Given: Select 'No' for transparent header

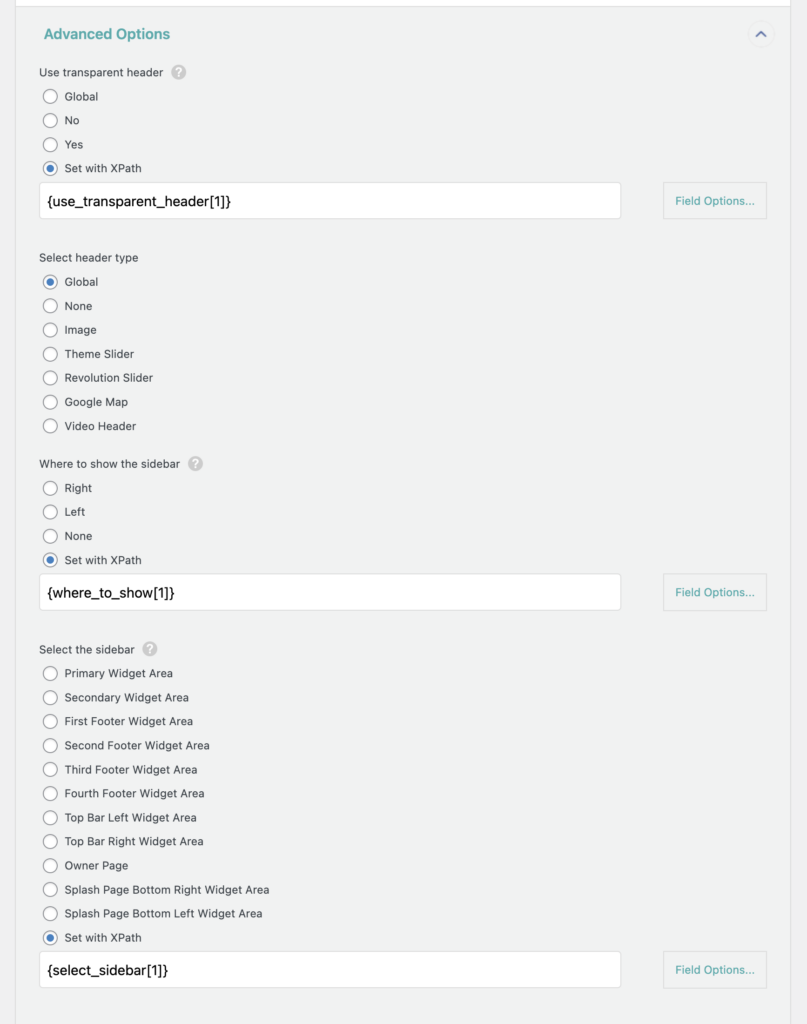Looking at the screenshot, I should [x=50, y=120].
